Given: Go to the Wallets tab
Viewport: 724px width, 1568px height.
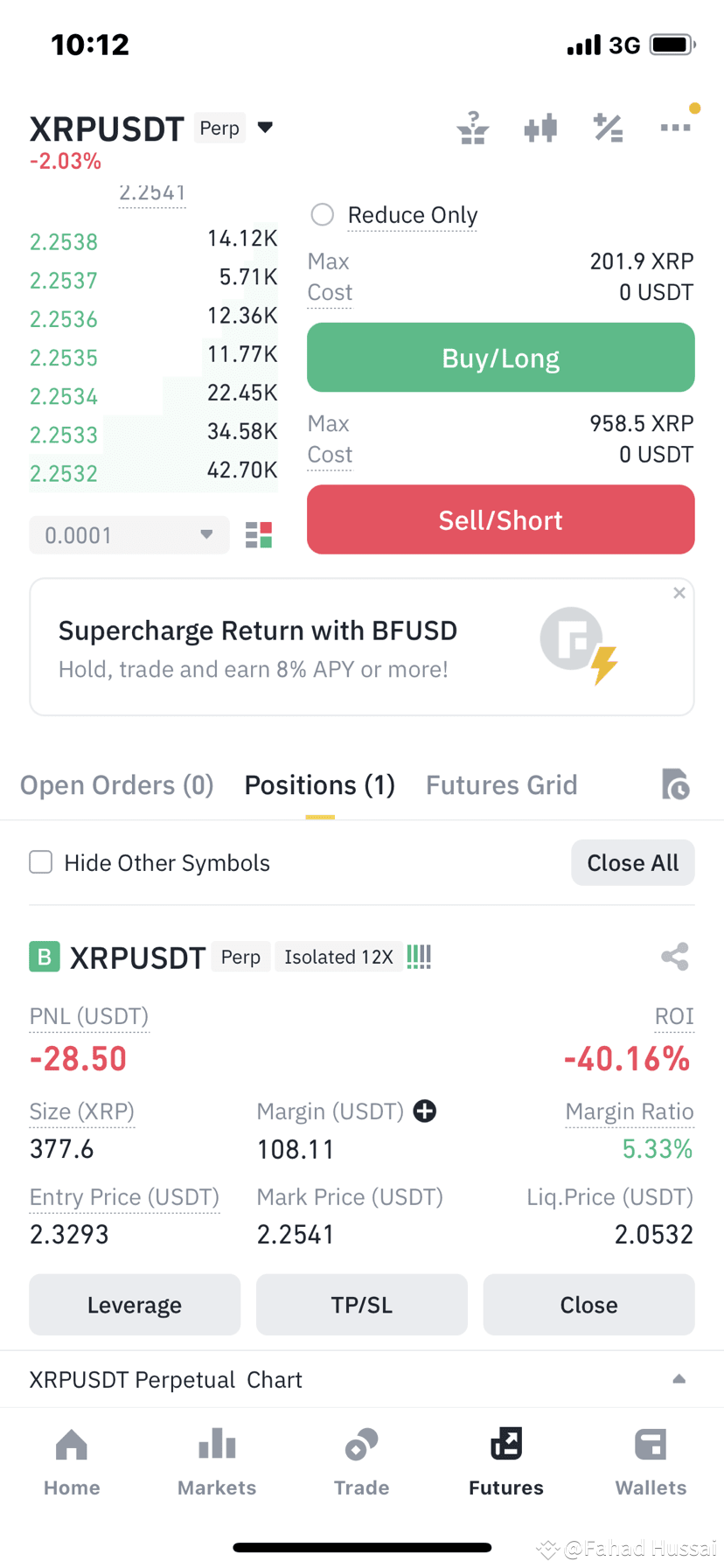Looking at the screenshot, I should pos(651,1463).
